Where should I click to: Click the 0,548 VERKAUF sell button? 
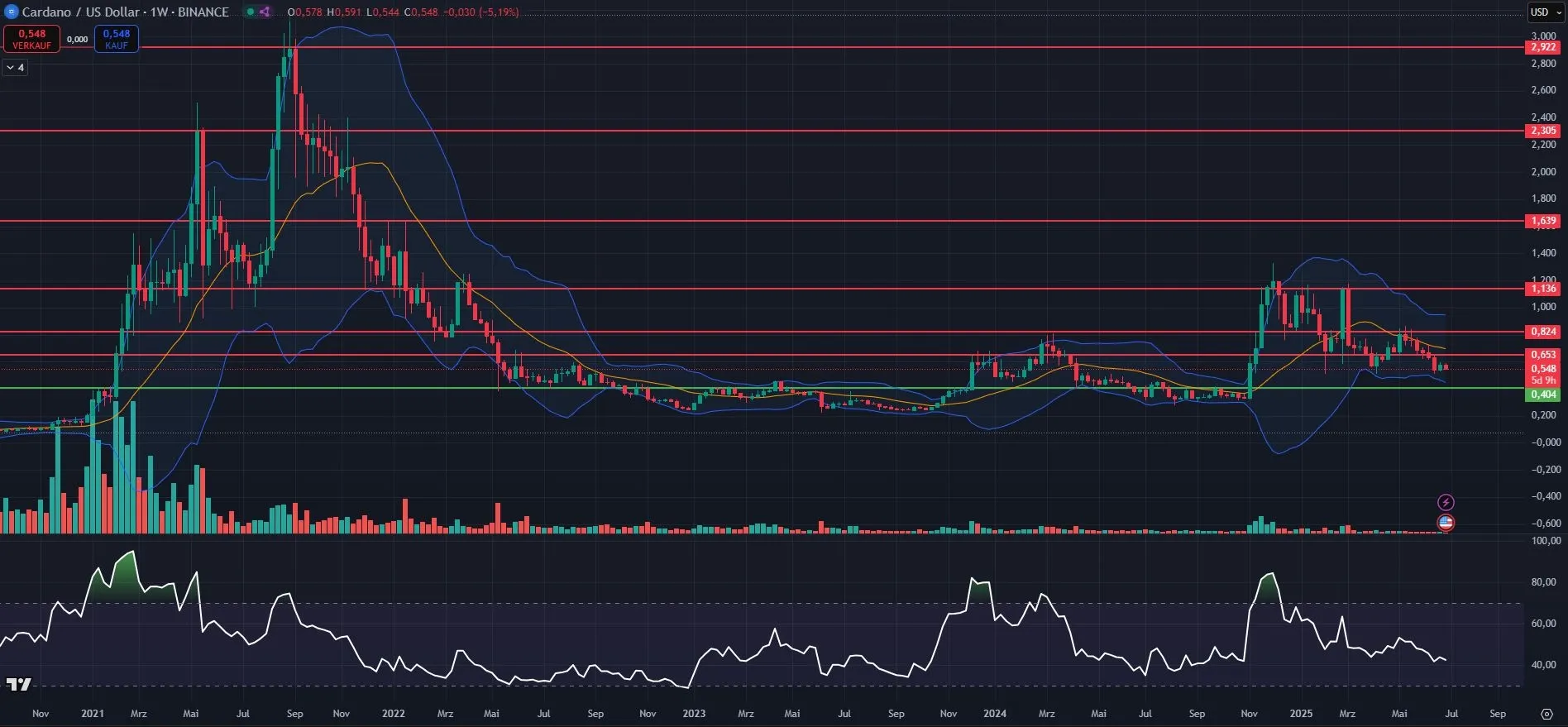[x=31, y=39]
